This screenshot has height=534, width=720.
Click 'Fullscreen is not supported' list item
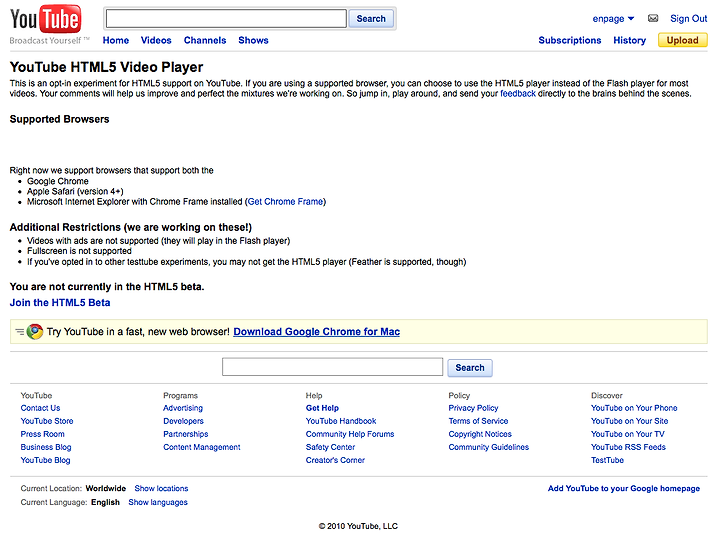(79, 251)
